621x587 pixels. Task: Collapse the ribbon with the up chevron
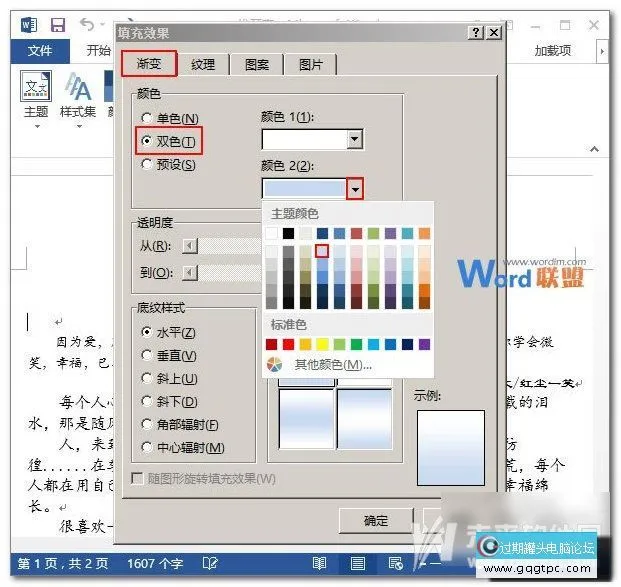[594, 149]
